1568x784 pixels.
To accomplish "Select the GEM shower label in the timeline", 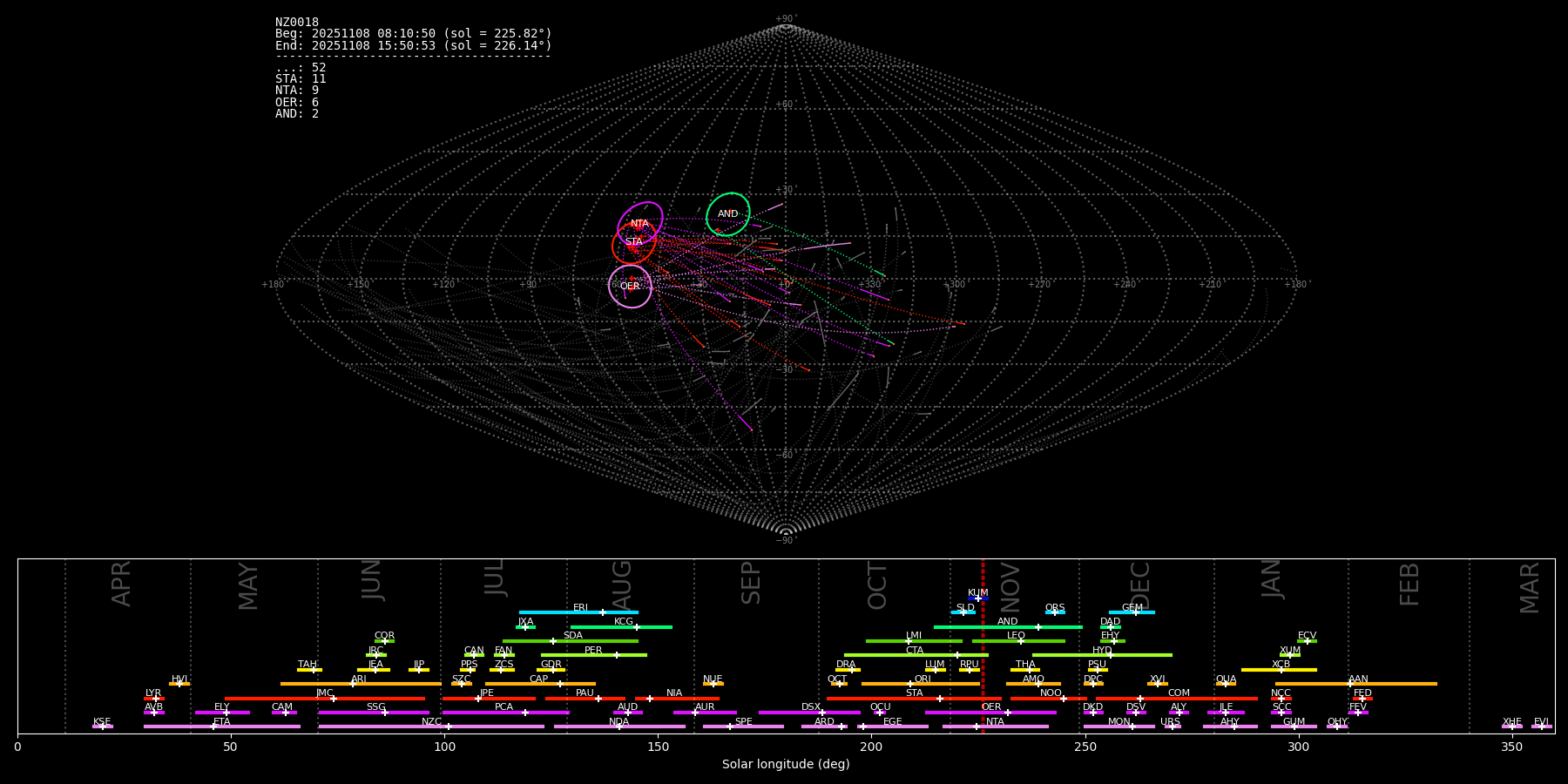I will [1132, 608].
